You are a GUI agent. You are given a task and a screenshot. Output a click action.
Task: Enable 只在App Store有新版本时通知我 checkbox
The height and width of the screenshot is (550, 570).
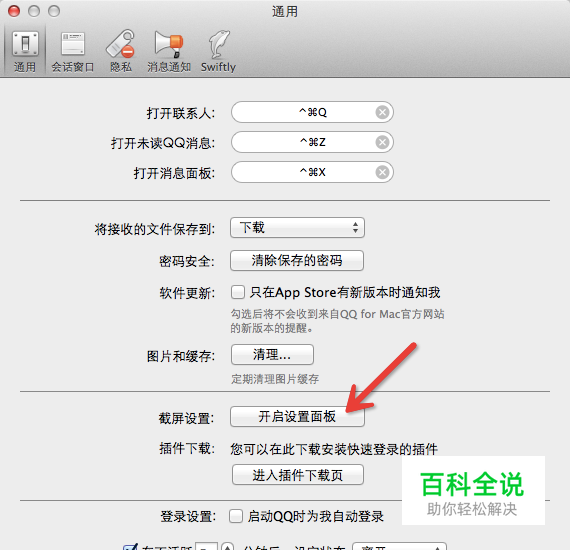coord(238,292)
